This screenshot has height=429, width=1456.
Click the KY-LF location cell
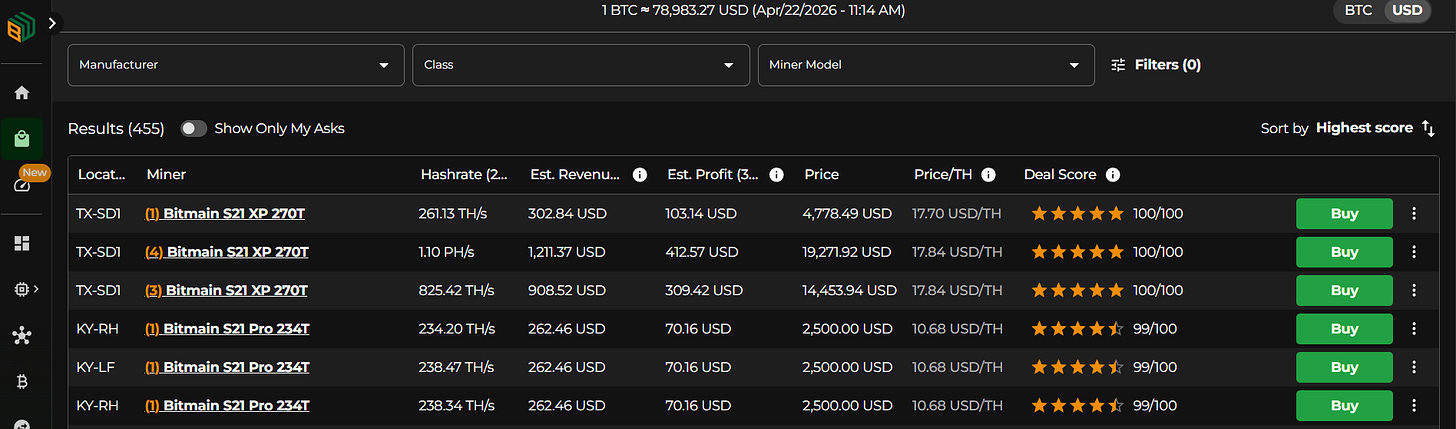coord(96,367)
